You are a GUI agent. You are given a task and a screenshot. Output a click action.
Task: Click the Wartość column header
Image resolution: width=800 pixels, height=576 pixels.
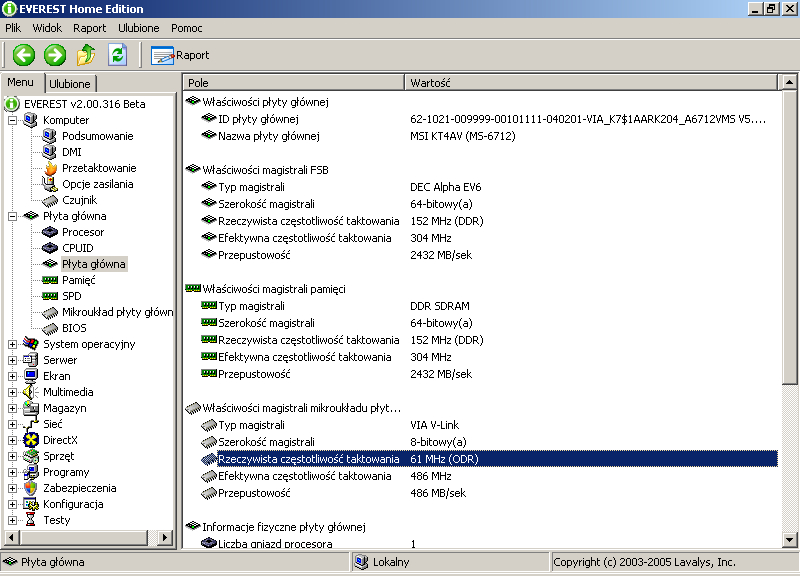click(x=591, y=83)
